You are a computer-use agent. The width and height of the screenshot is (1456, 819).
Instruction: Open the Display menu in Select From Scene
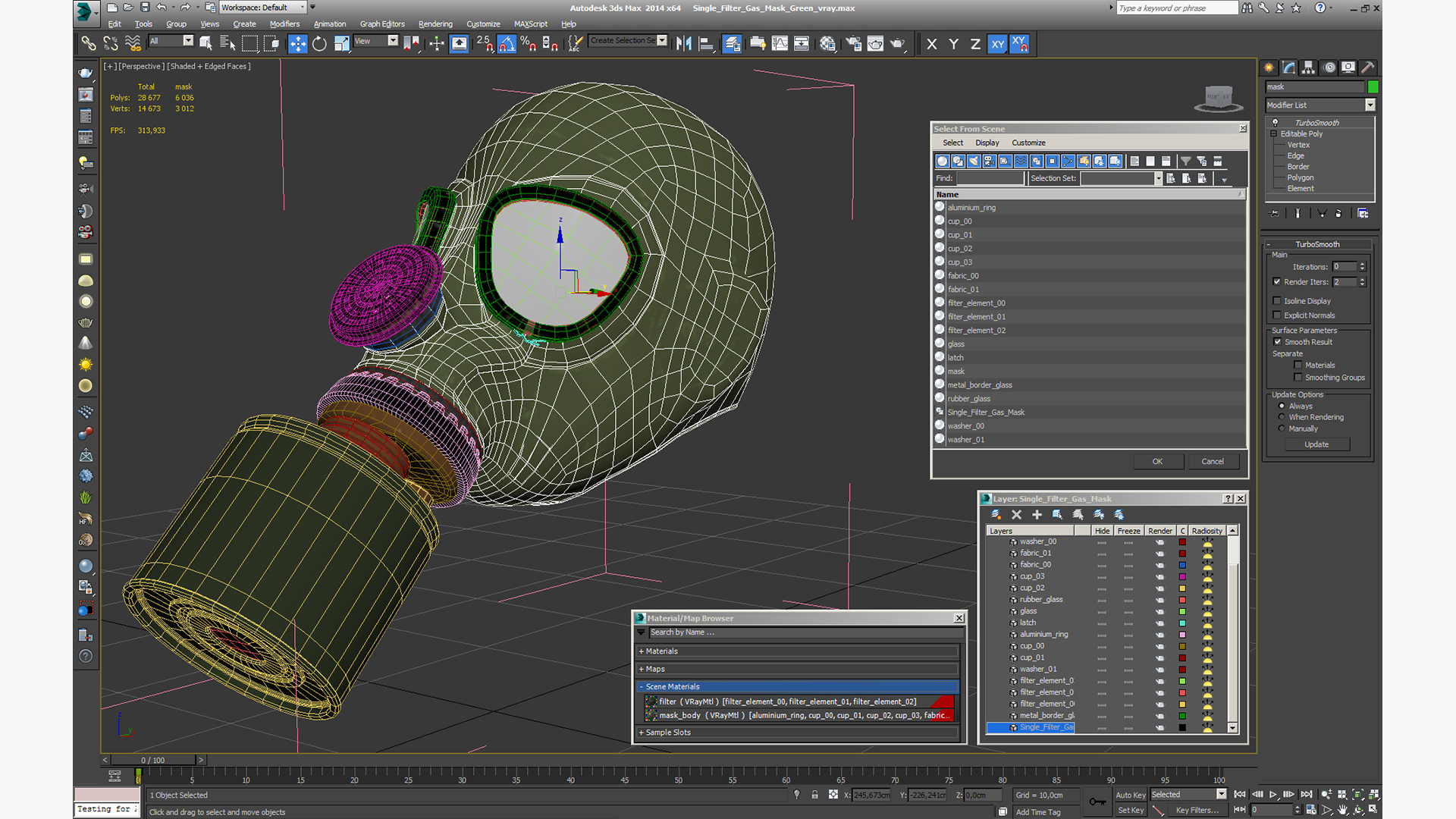pos(987,143)
